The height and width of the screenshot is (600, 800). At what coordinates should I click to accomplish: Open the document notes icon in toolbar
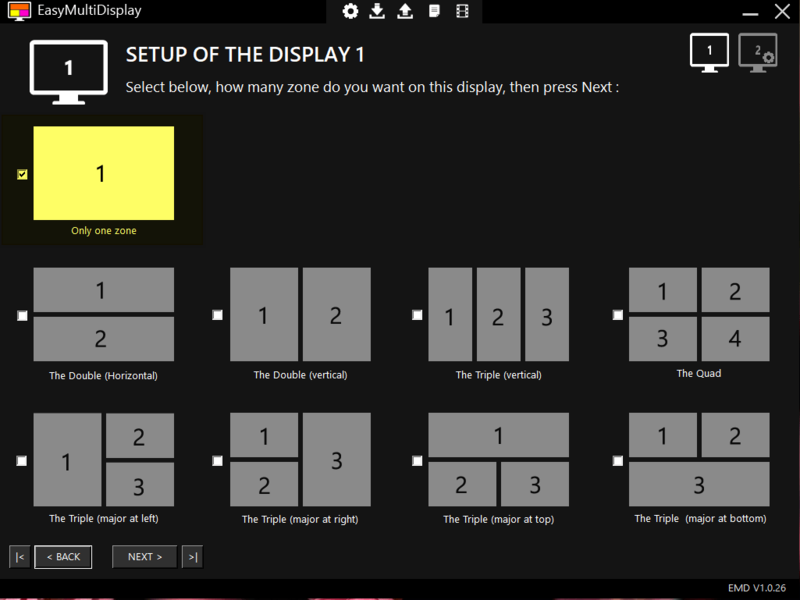coord(433,12)
